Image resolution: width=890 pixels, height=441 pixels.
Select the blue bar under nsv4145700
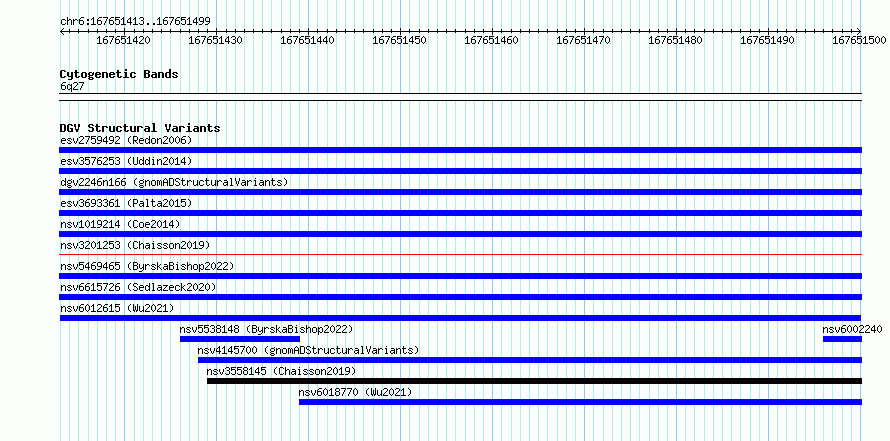(x=530, y=360)
